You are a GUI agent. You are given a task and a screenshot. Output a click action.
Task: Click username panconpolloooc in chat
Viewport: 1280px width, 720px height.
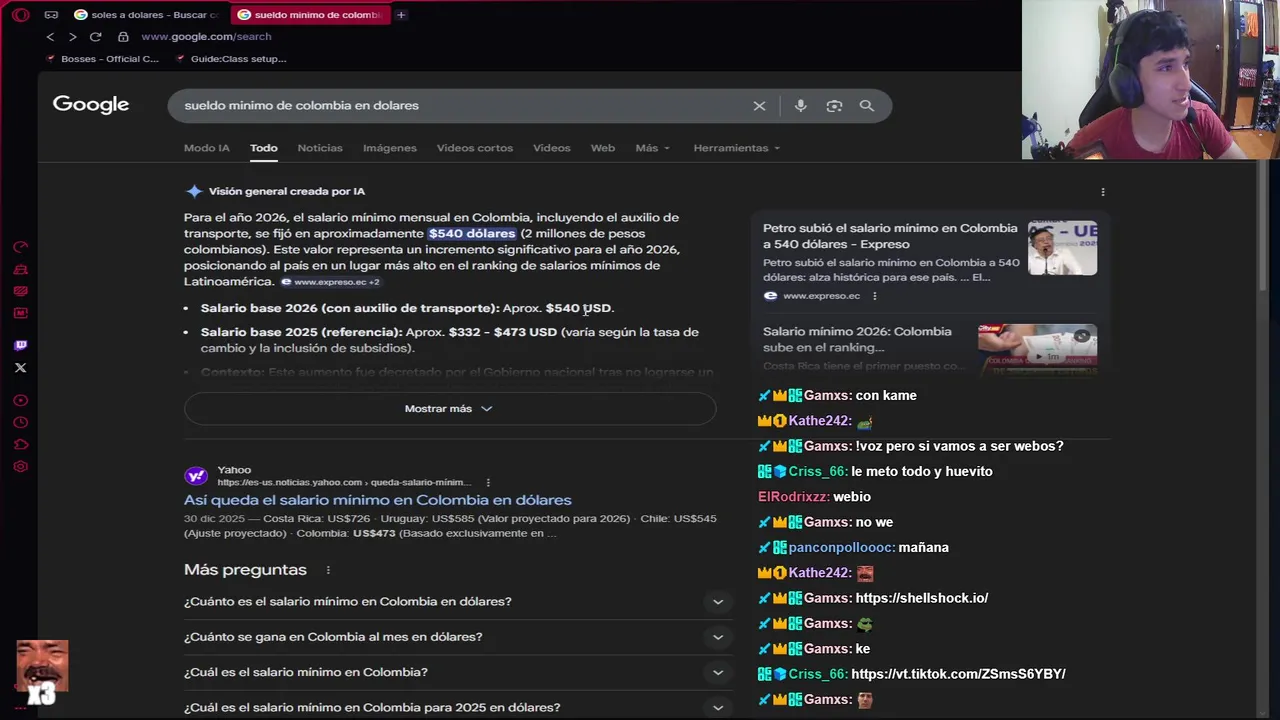[841, 548]
